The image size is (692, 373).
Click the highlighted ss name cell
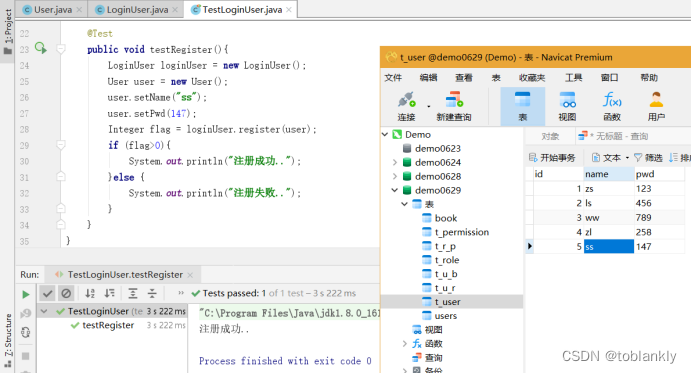pos(609,247)
